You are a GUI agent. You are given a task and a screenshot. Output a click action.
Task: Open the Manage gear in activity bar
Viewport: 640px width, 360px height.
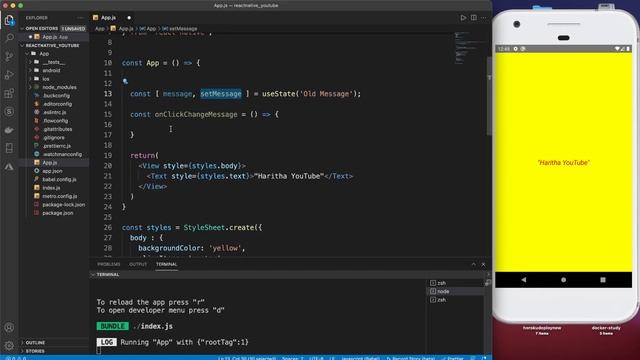9,346
